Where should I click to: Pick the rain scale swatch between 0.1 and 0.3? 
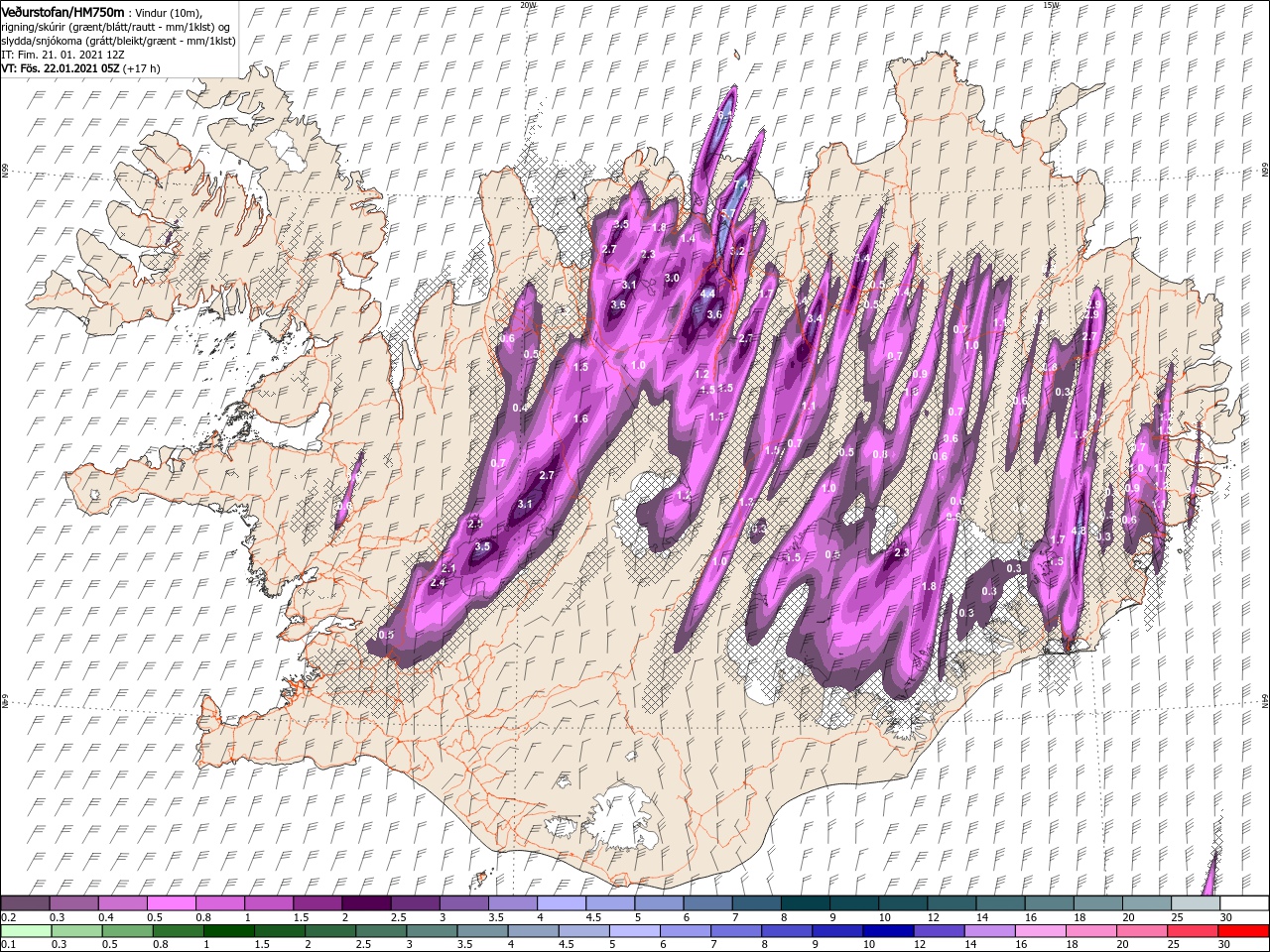click(25, 931)
